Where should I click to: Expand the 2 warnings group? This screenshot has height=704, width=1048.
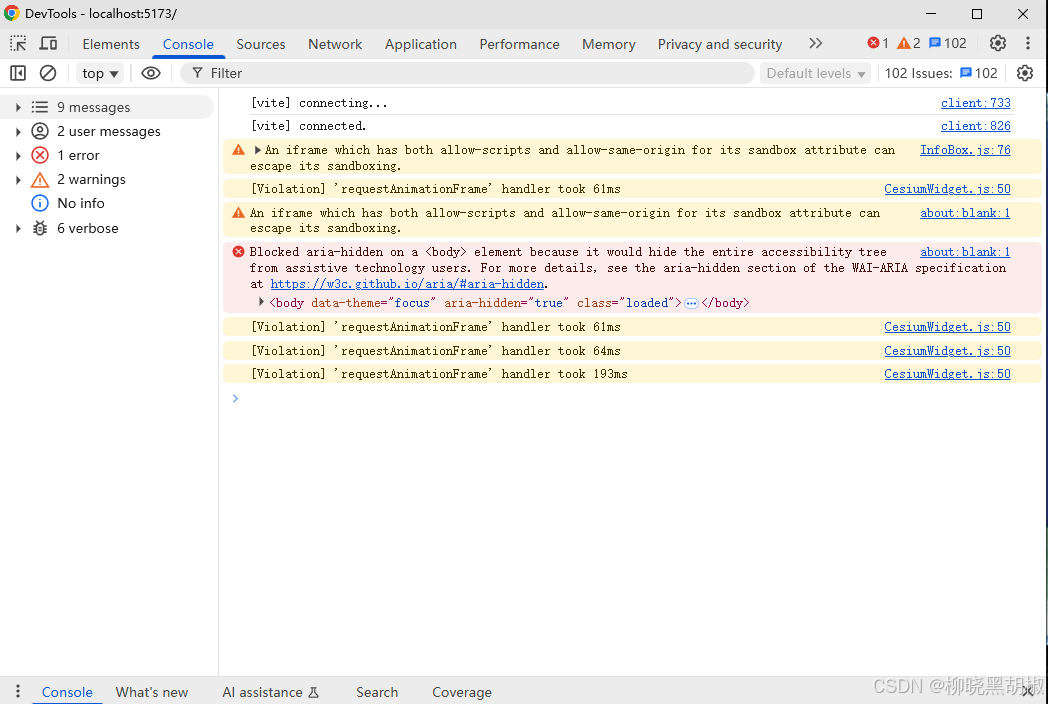(18, 180)
